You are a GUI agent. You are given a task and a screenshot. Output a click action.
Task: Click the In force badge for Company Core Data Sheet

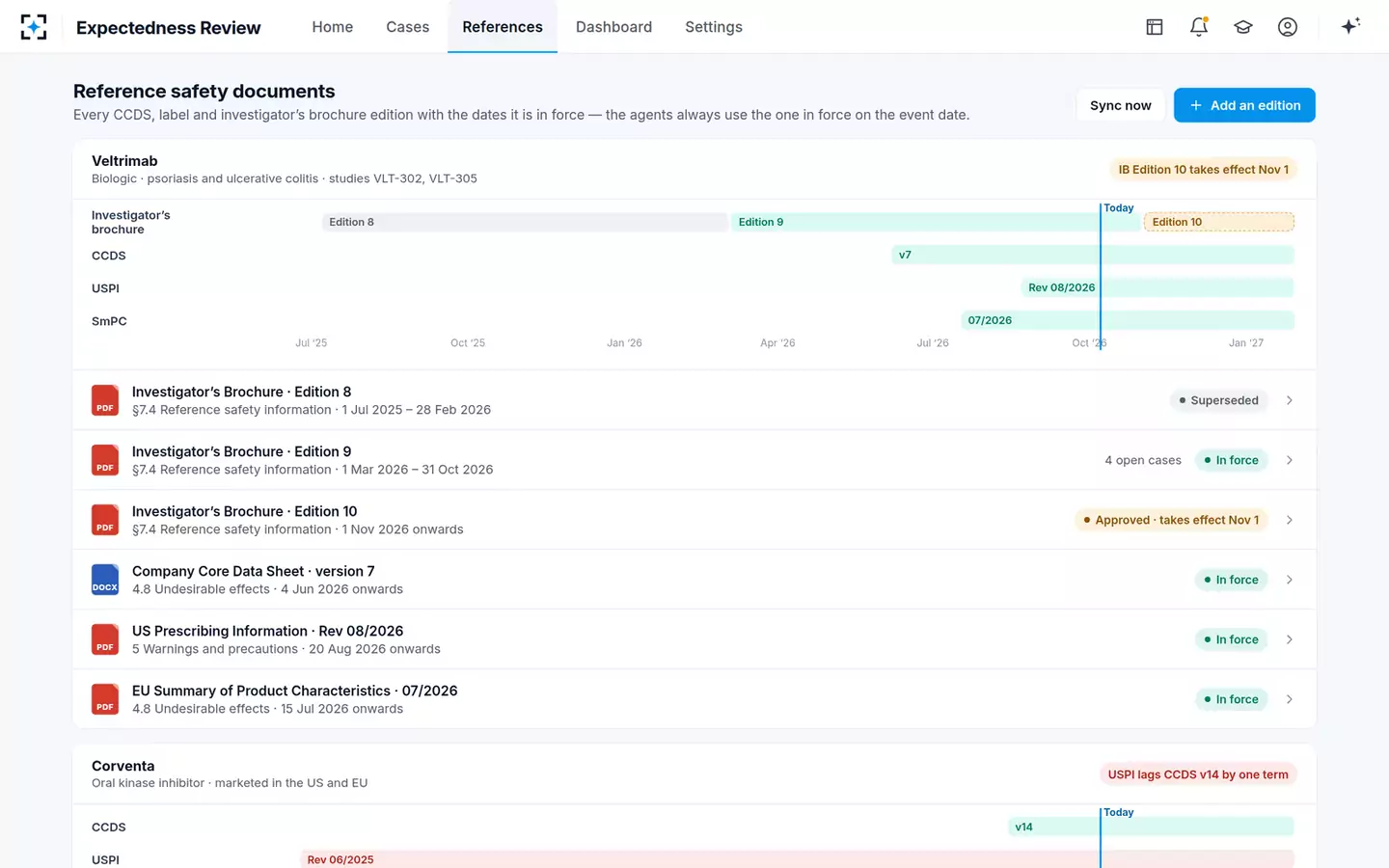(1231, 580)
